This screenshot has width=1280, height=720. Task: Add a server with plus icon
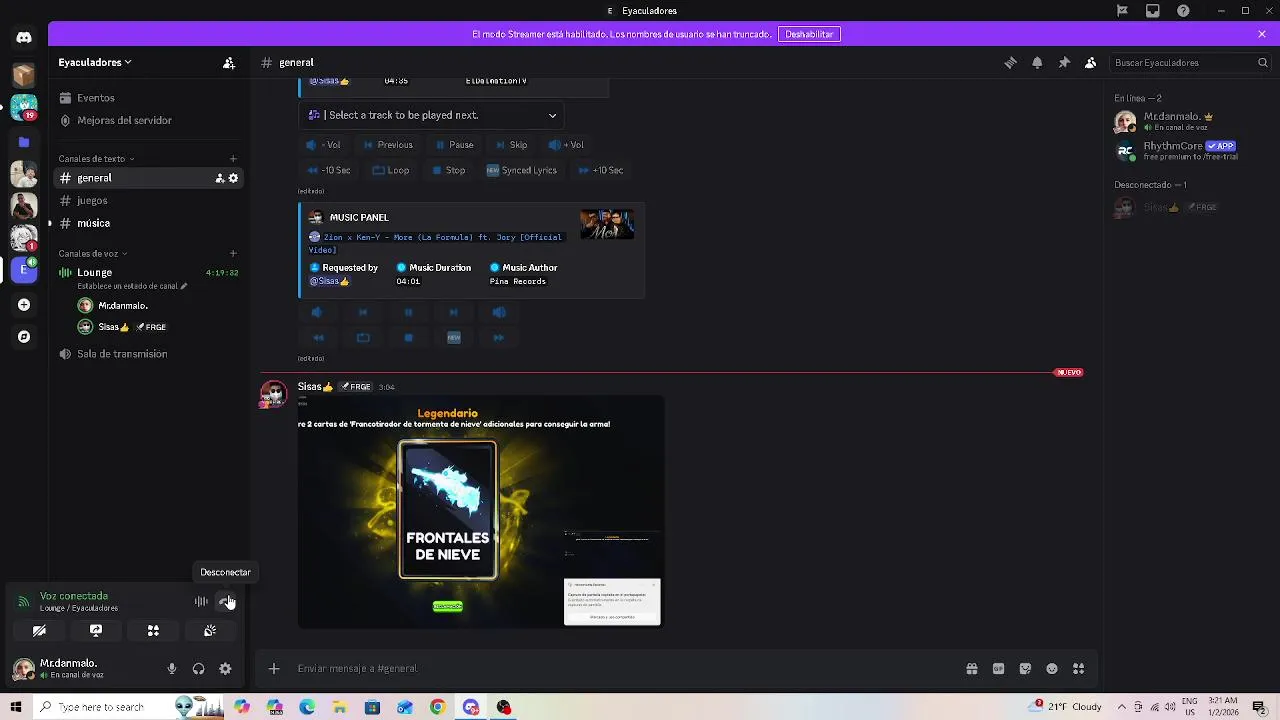[x=24, y=305]
